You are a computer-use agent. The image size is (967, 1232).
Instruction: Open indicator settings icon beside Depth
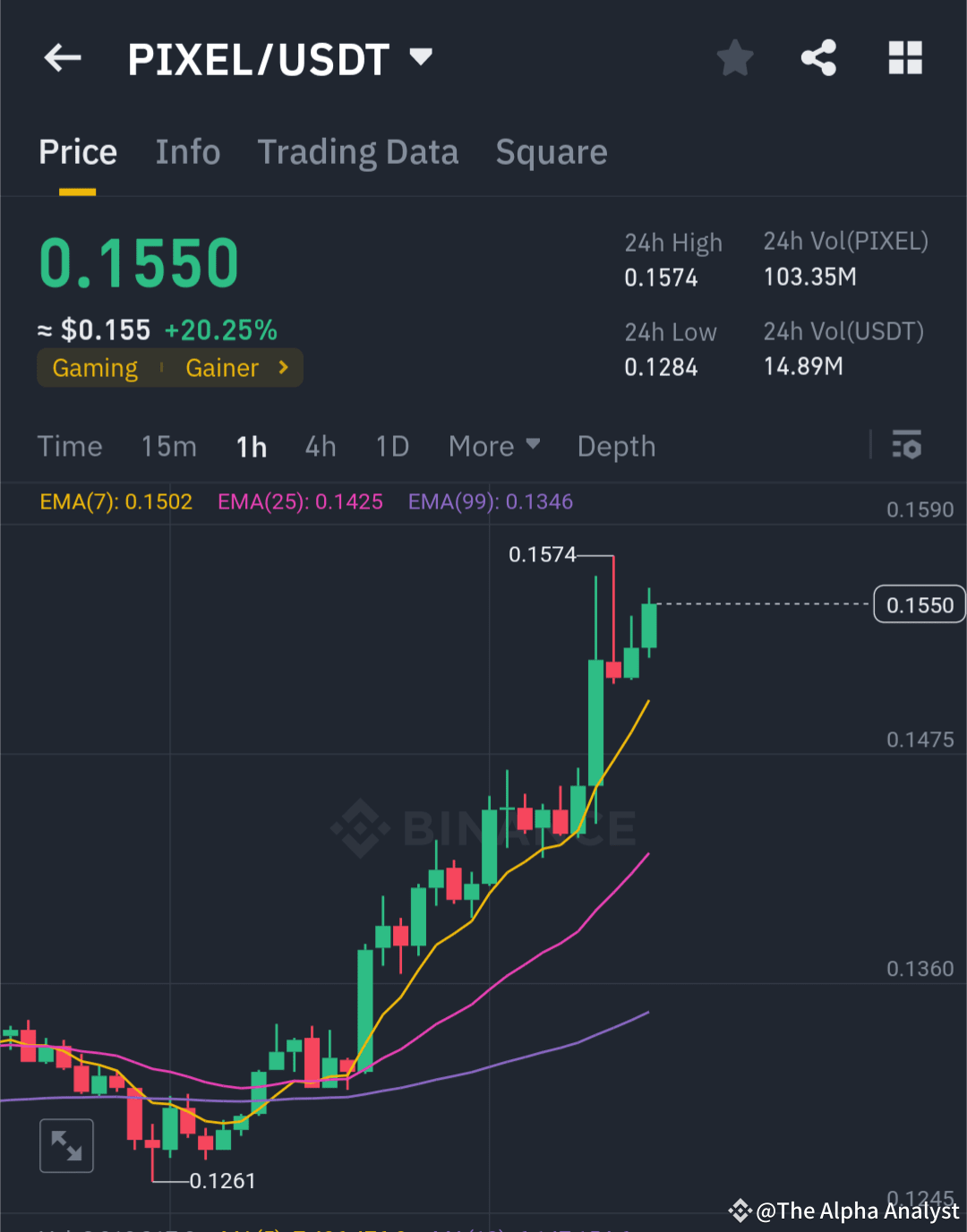pyautogui.click(x=907, y=445)
